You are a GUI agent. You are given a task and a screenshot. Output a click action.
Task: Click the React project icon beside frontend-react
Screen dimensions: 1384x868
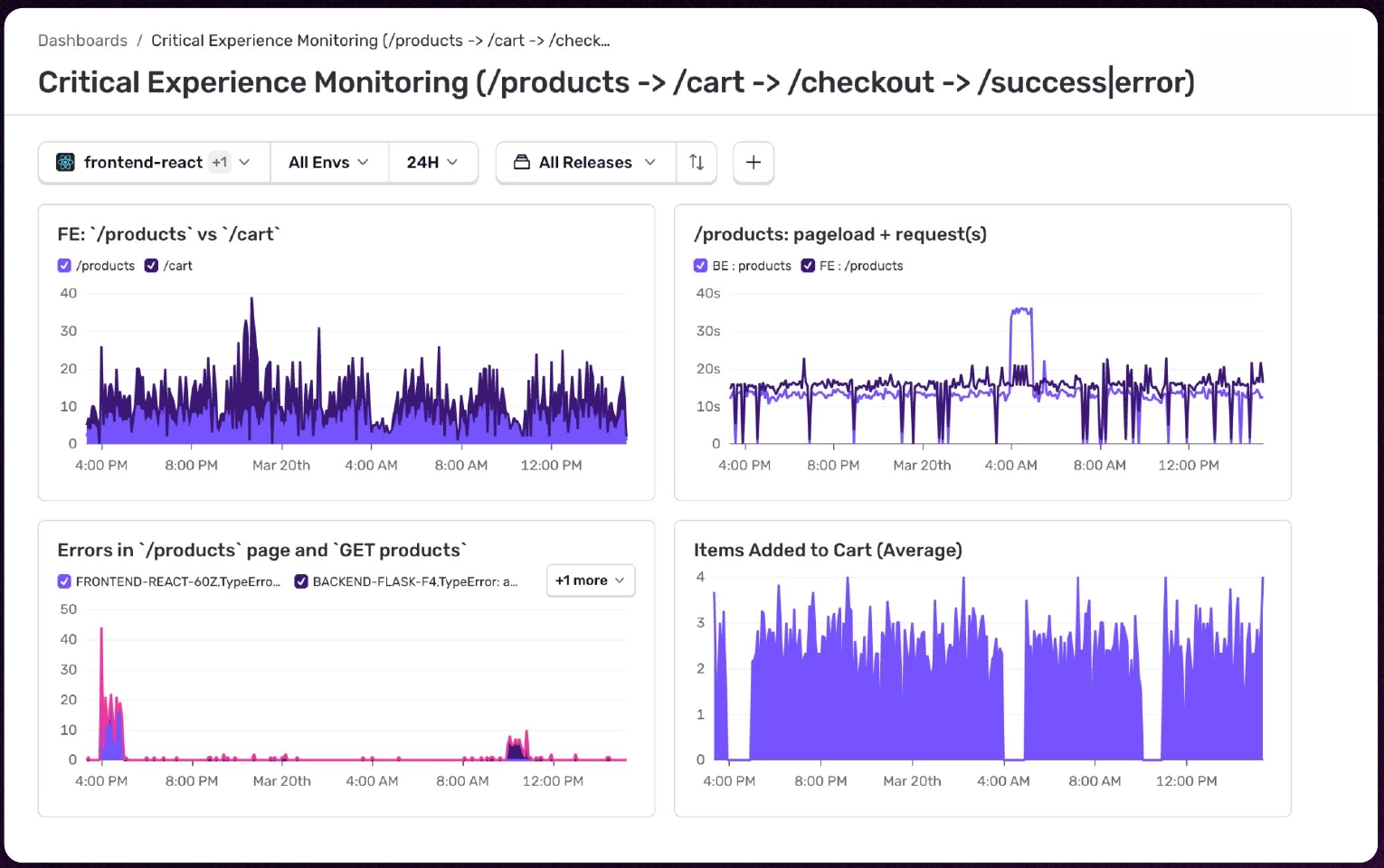65,162
